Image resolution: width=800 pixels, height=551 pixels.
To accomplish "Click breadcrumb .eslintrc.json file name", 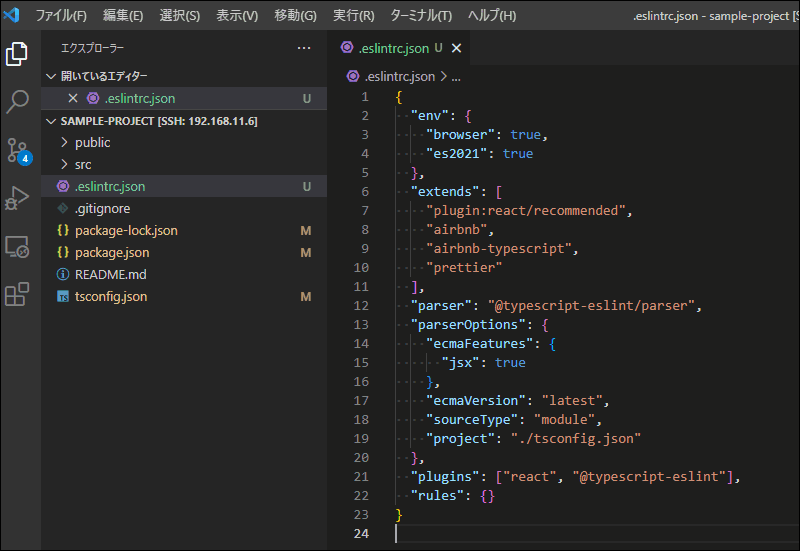I will 400,77.
